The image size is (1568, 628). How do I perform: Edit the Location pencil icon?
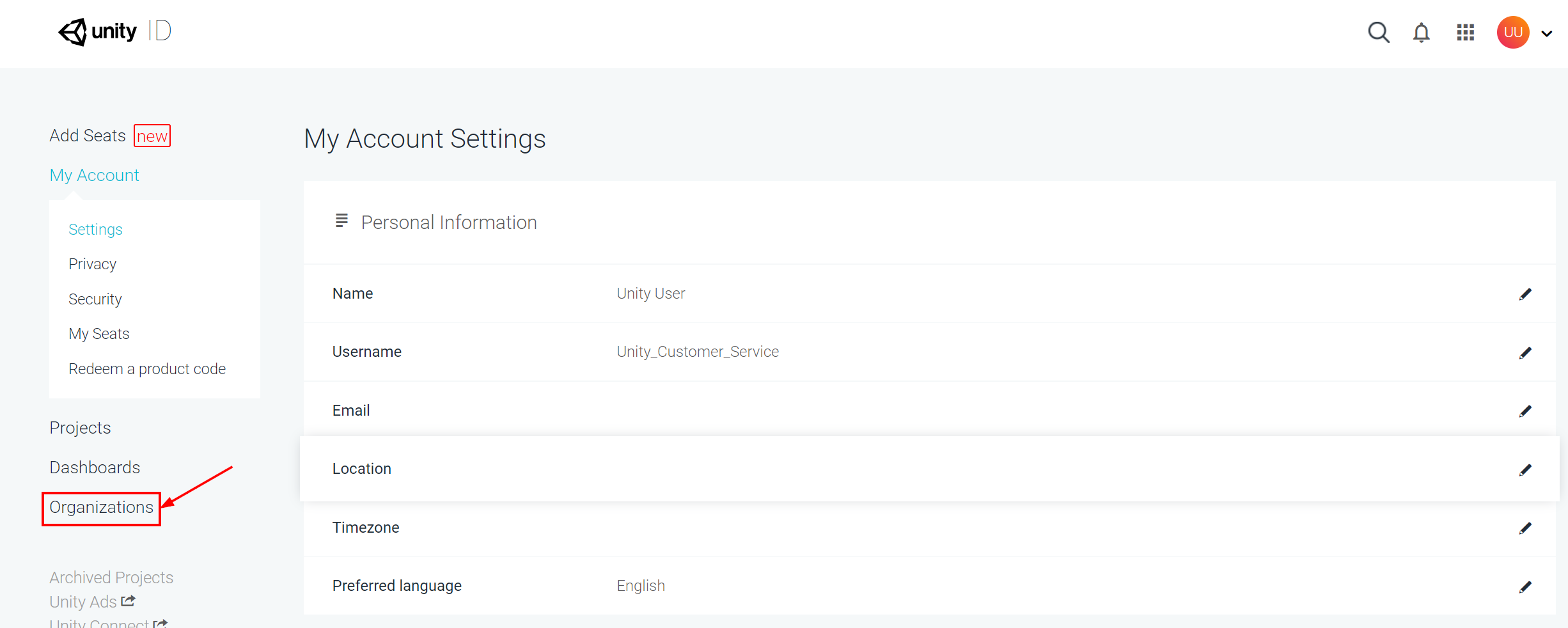(x=1525, y=470)
